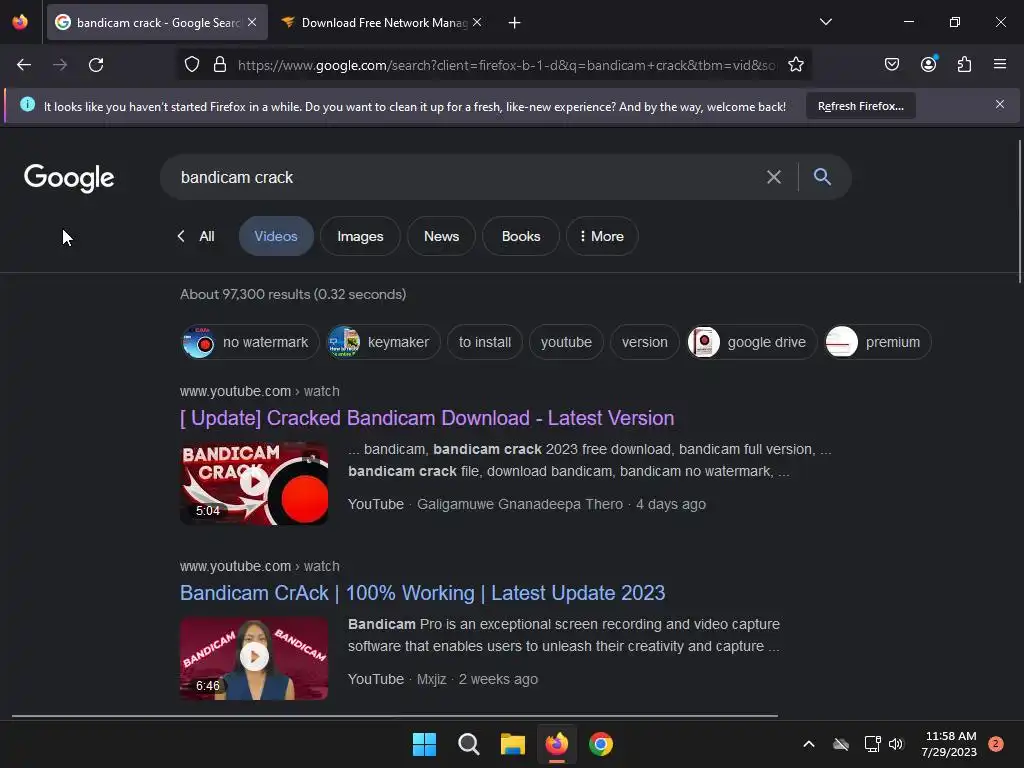Open a new tab
The height and width of the screenshot is (768, 1024).
(515, 23)
